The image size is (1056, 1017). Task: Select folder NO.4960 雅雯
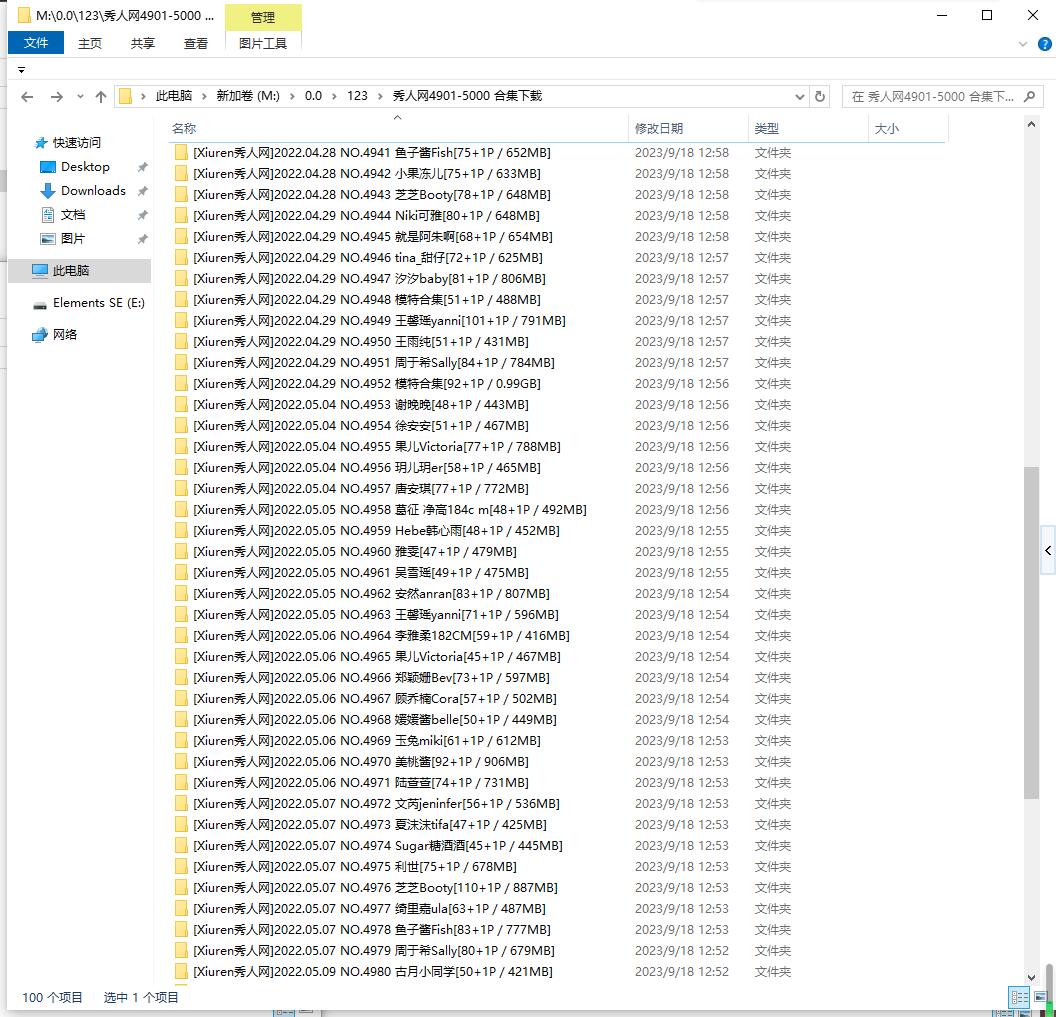(355, 552)
